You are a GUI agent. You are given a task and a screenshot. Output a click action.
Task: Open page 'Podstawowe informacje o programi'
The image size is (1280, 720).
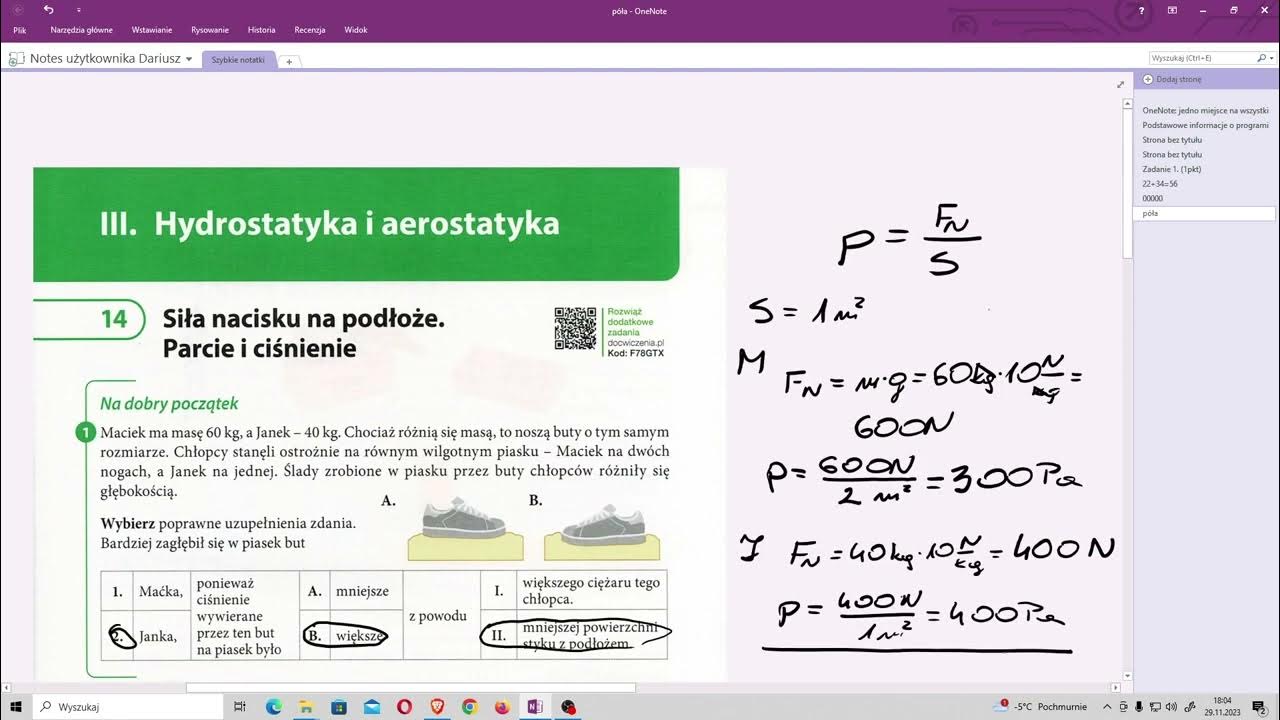(1205, 125)
